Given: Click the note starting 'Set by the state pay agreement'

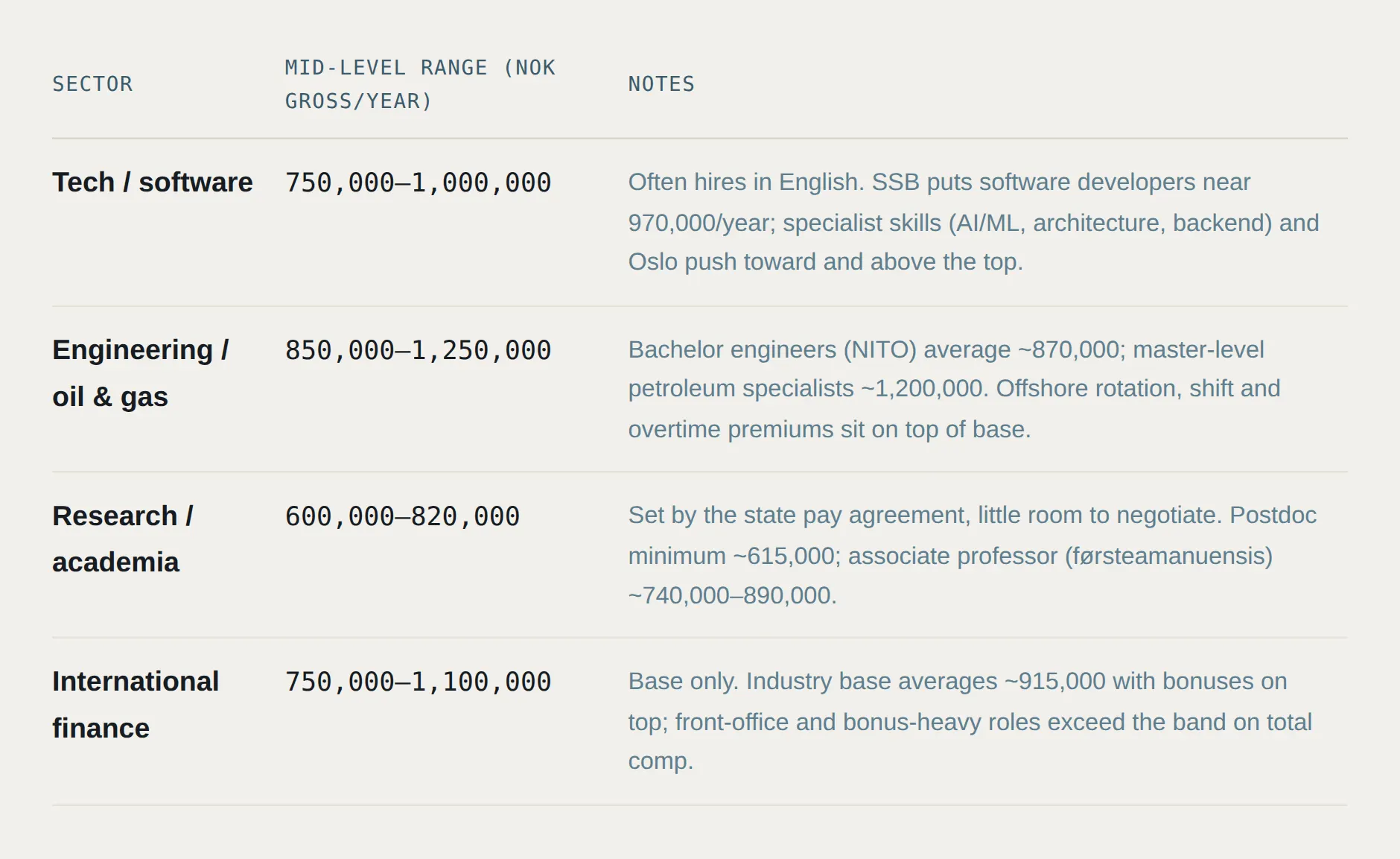Looking at the screenshot, I should [x=972, y=555].
